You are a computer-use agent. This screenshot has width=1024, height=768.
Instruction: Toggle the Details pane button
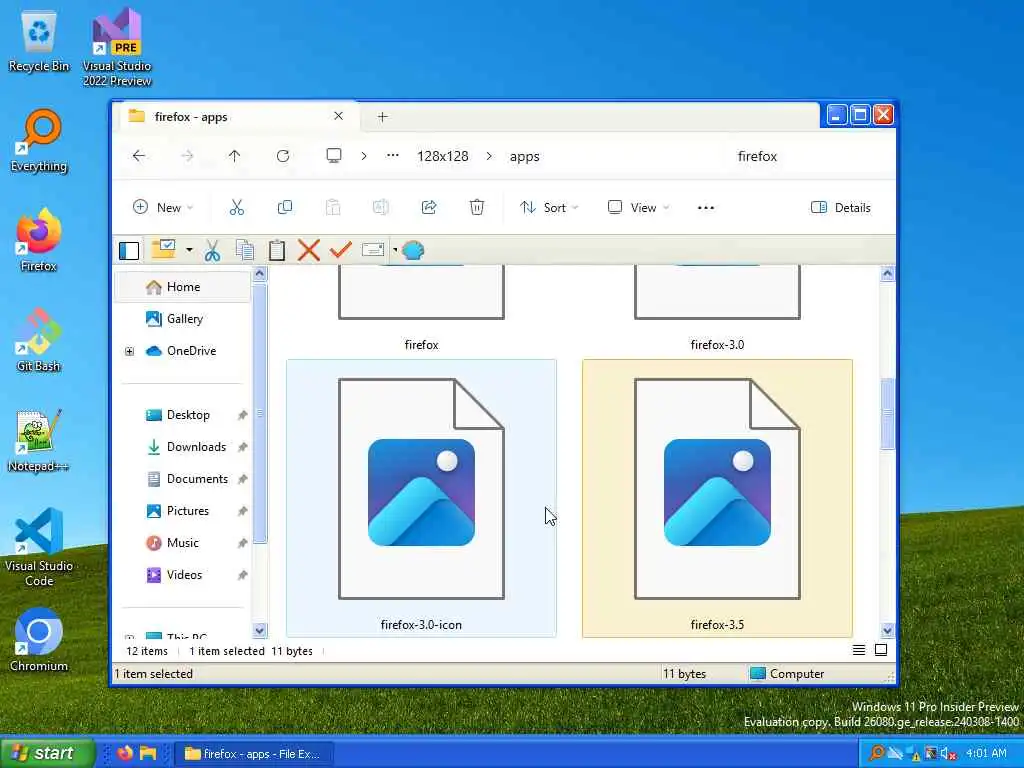pos(840,208)
